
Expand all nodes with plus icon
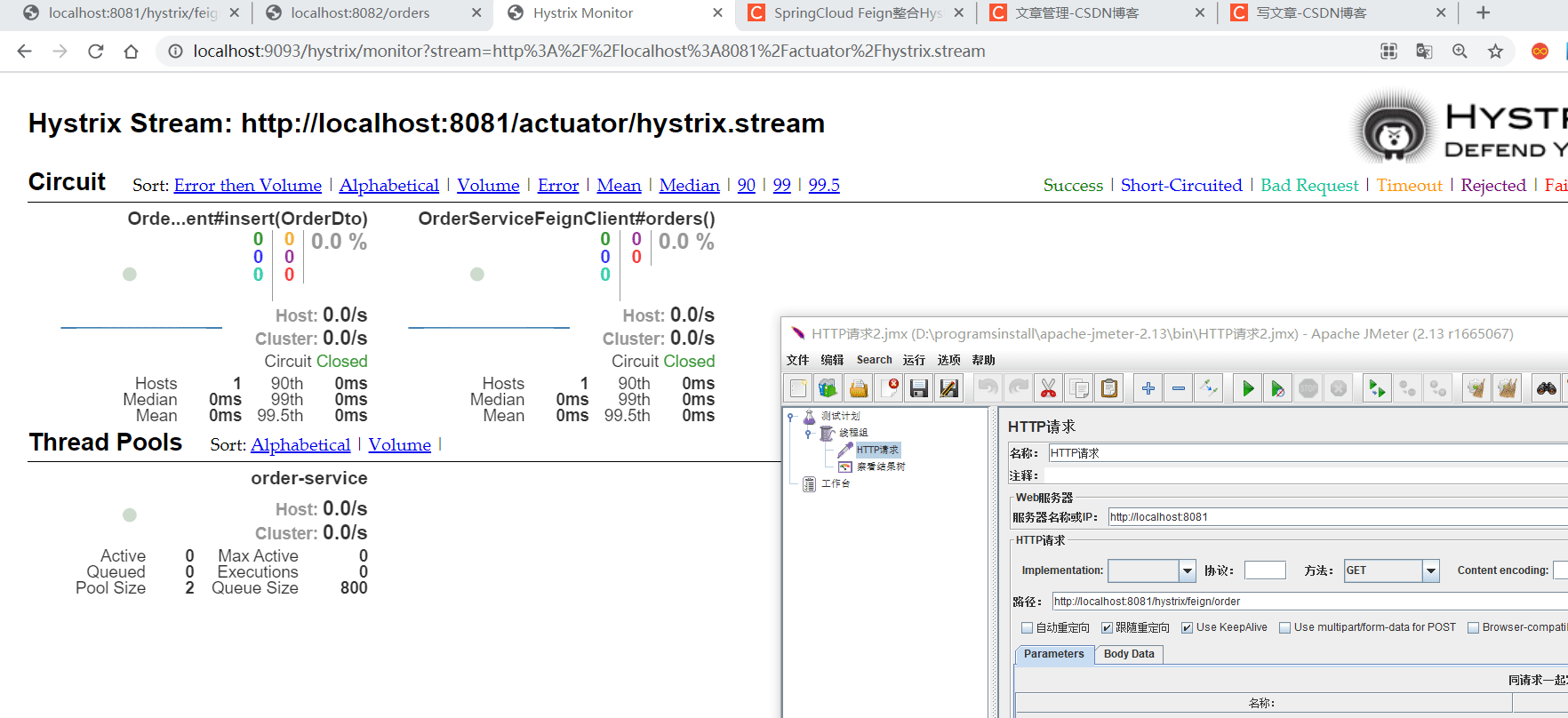(1148, 388)
